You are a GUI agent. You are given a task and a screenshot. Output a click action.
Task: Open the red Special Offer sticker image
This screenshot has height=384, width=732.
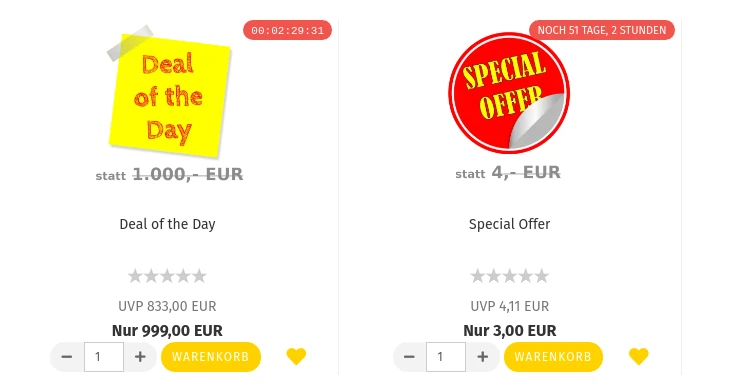509,92
